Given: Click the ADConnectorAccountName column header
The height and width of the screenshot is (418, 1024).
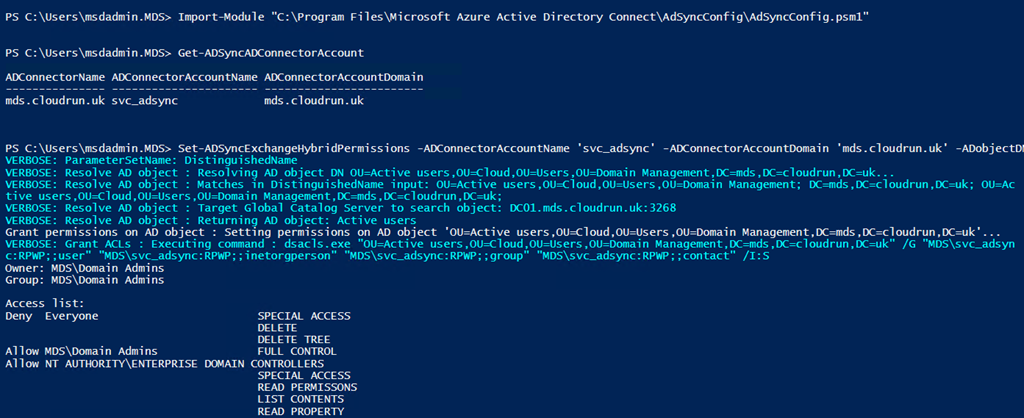Looking at the screenshot, I should click(x=183, y=76).
